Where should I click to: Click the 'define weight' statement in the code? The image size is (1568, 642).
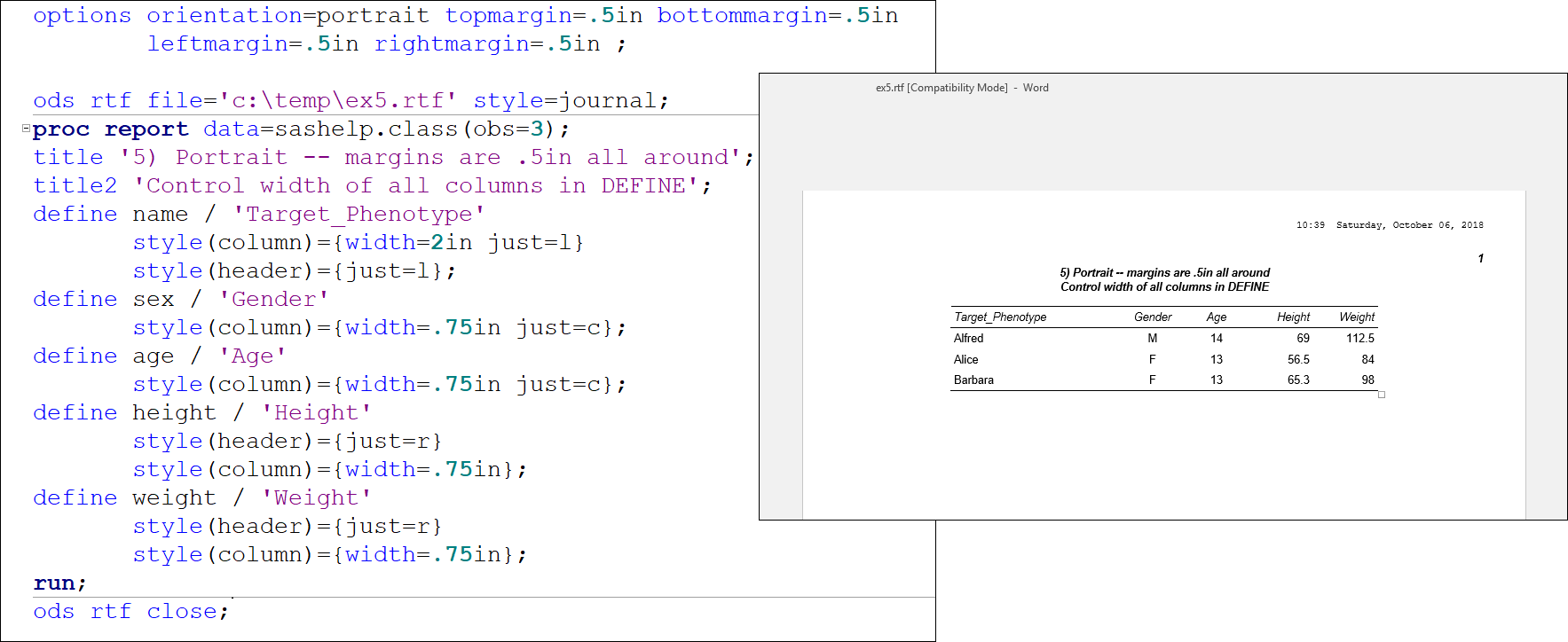click(124, 498)
